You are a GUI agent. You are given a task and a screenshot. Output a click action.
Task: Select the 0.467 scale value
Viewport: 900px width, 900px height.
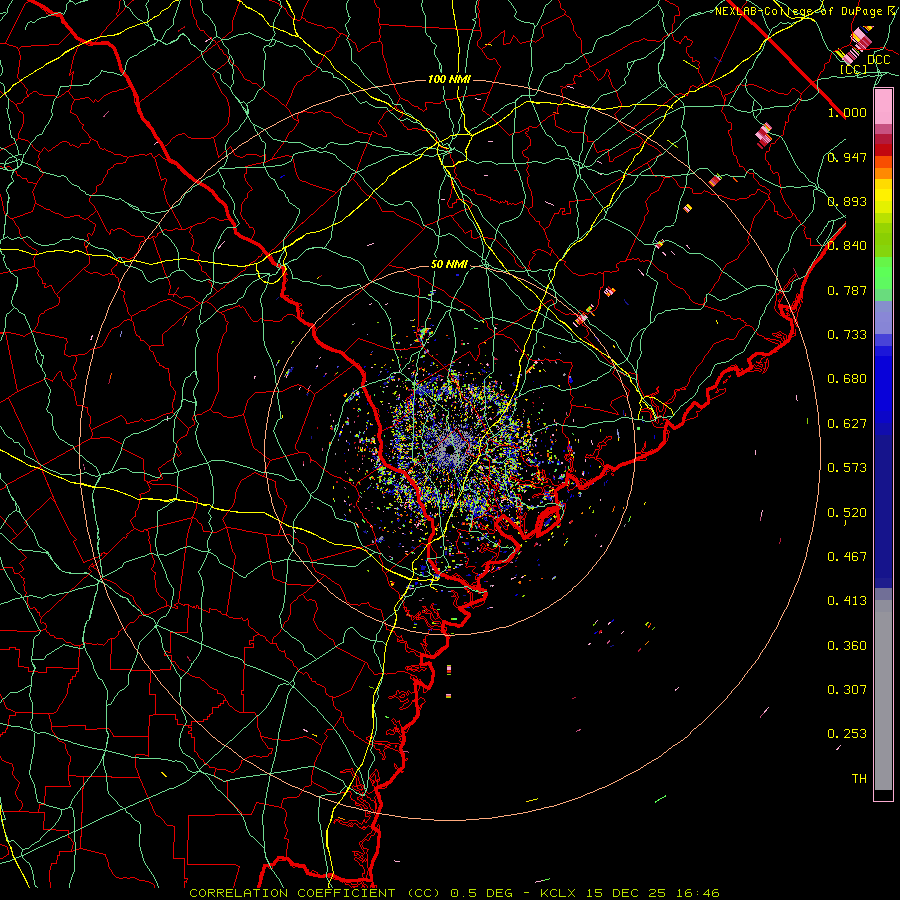(847, 557)
